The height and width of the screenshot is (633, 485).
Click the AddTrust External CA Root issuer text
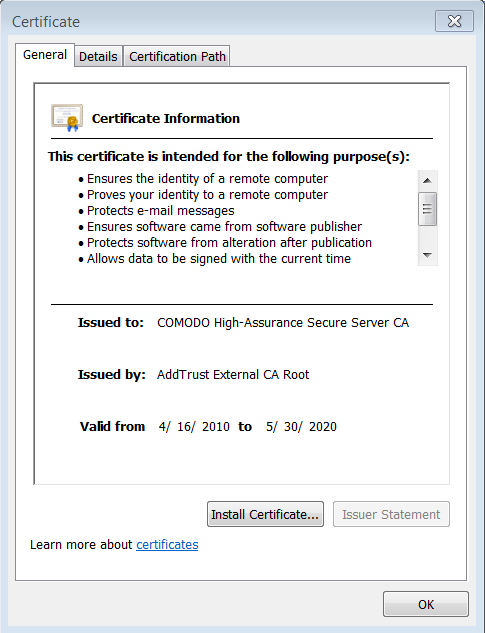click(x=233, y=375)
